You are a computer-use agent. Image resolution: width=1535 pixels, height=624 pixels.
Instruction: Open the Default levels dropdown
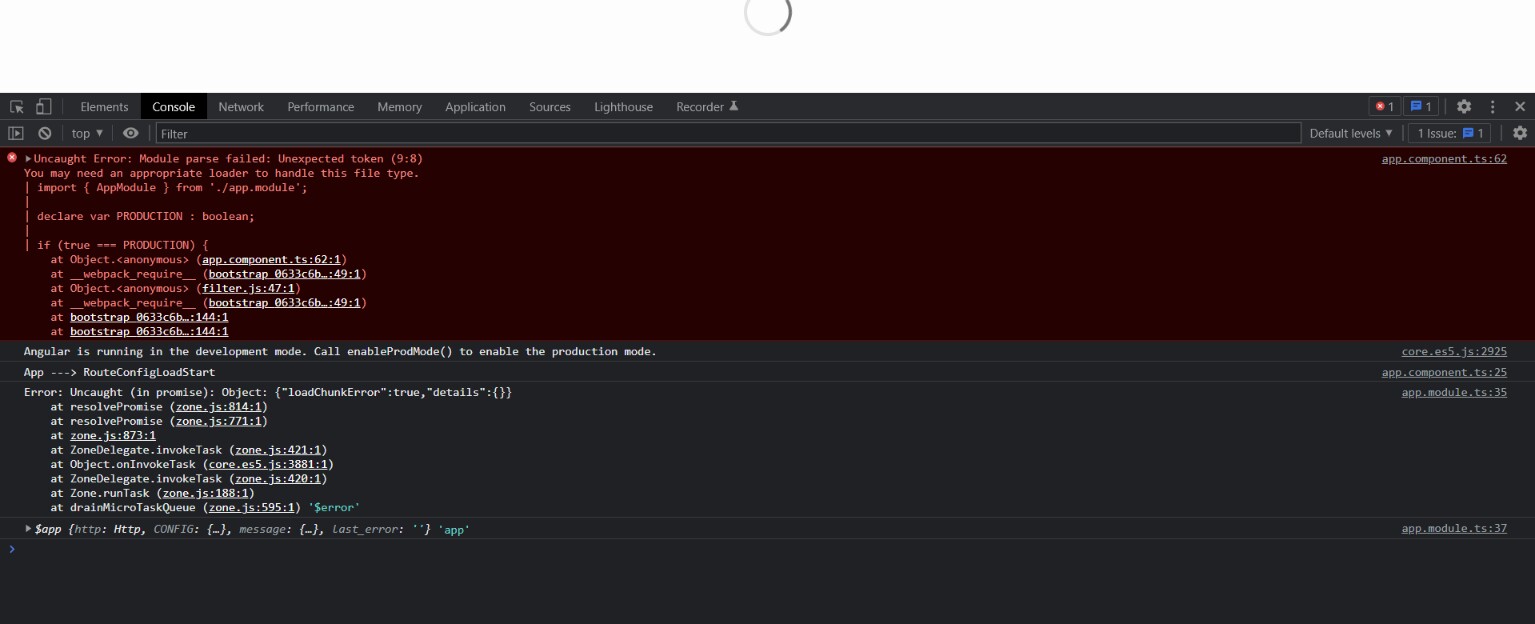(1353, 133)
